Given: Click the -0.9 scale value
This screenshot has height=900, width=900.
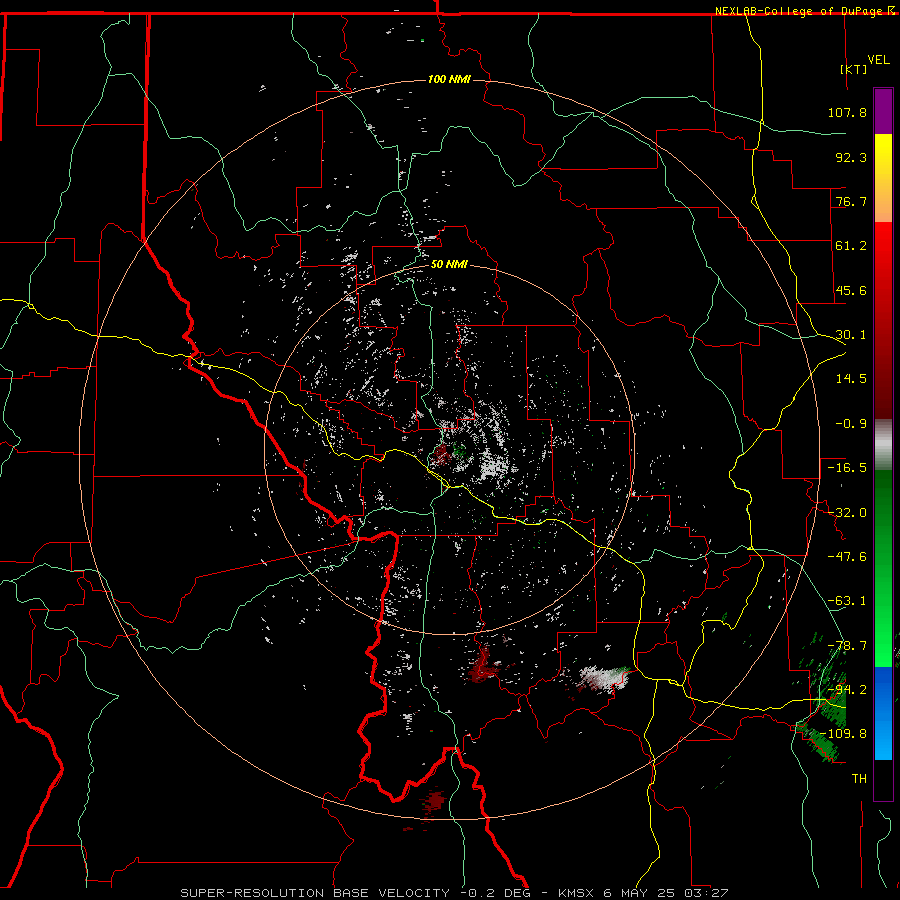Looking at the screenshot, I should [851, 424].
